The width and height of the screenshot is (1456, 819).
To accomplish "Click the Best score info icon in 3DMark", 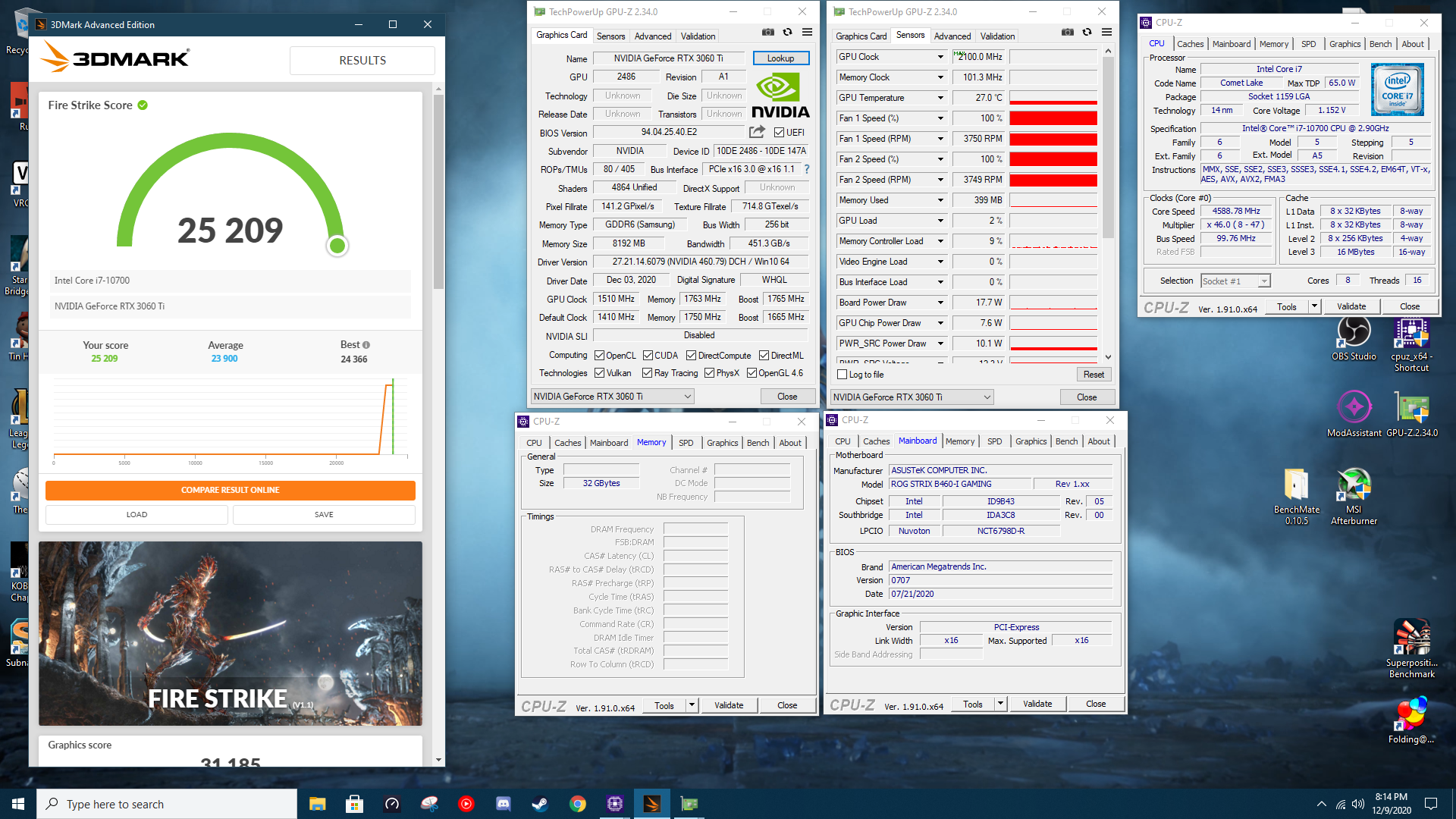I will point(366,345).
